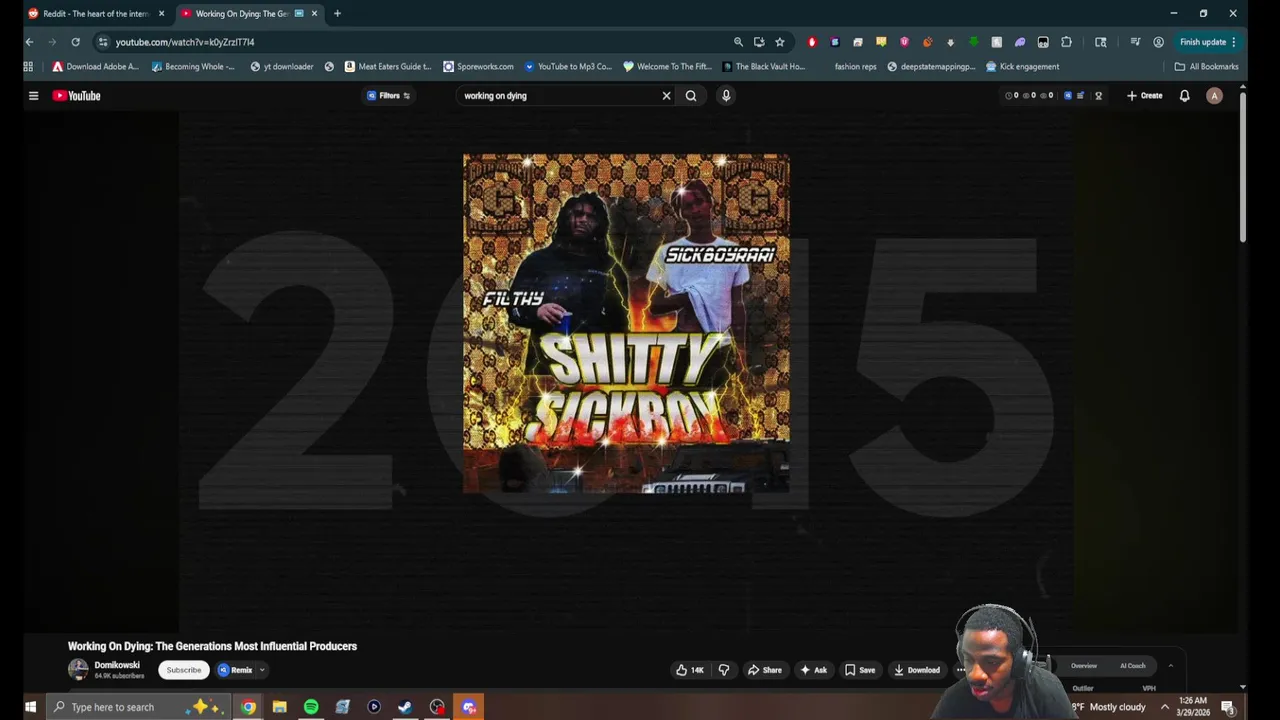Focus the youtube.com address bar URL
This screenshot has height=720, width=1280.
185,42
